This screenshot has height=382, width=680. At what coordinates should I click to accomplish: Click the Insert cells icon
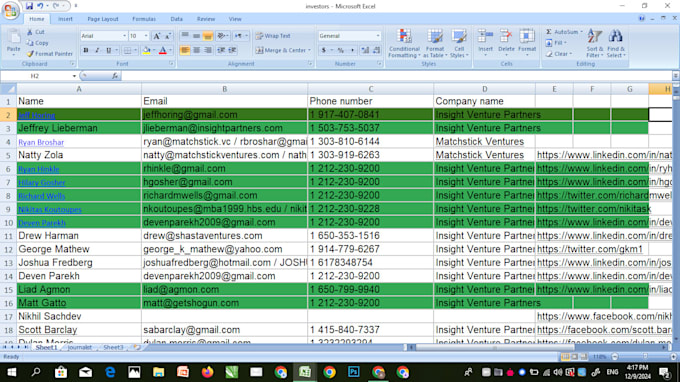tap(485, 36)
